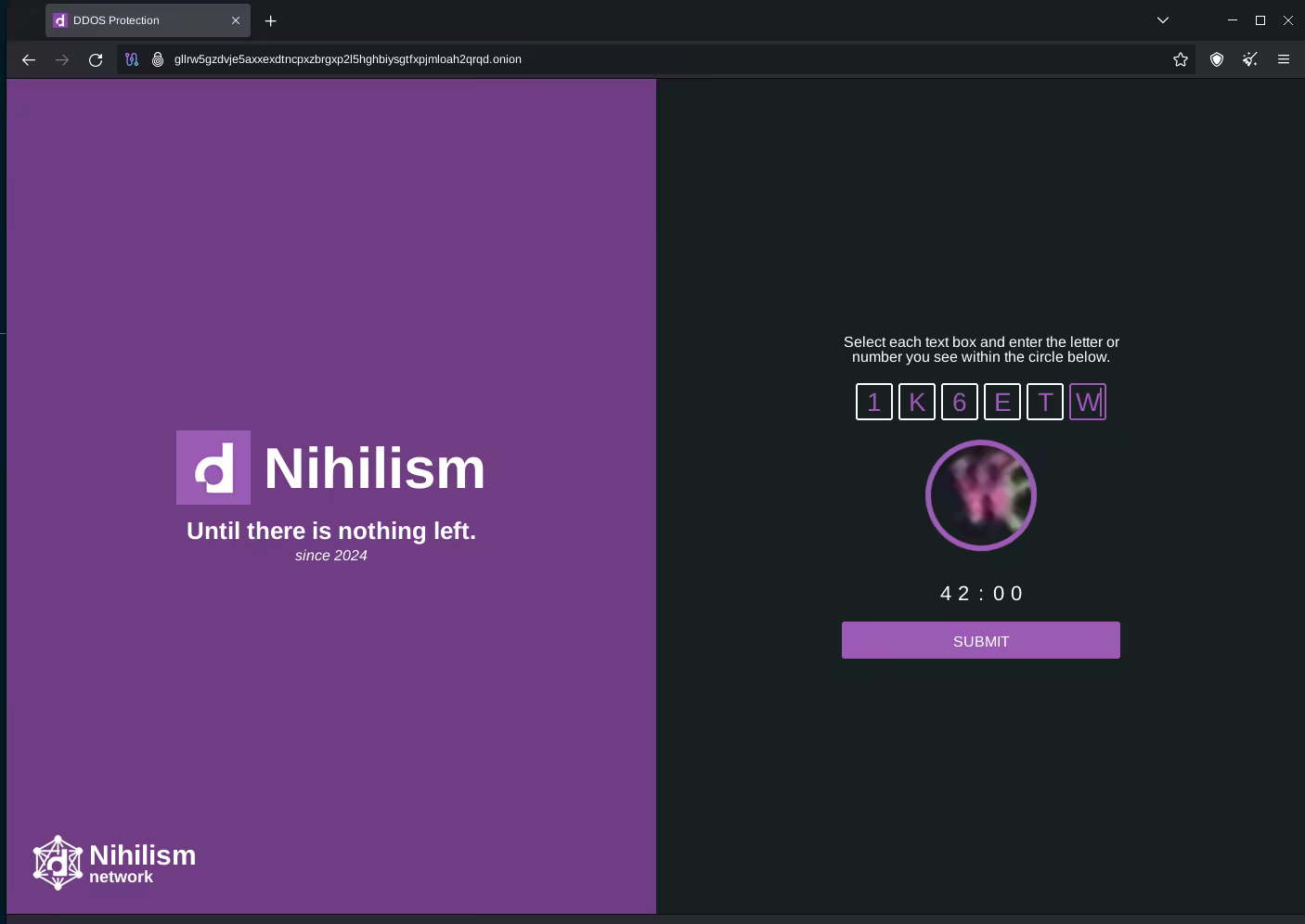Open the hamburger application menu
Viewport: 1305px width, 924px height.
[x=1284, y=59]
